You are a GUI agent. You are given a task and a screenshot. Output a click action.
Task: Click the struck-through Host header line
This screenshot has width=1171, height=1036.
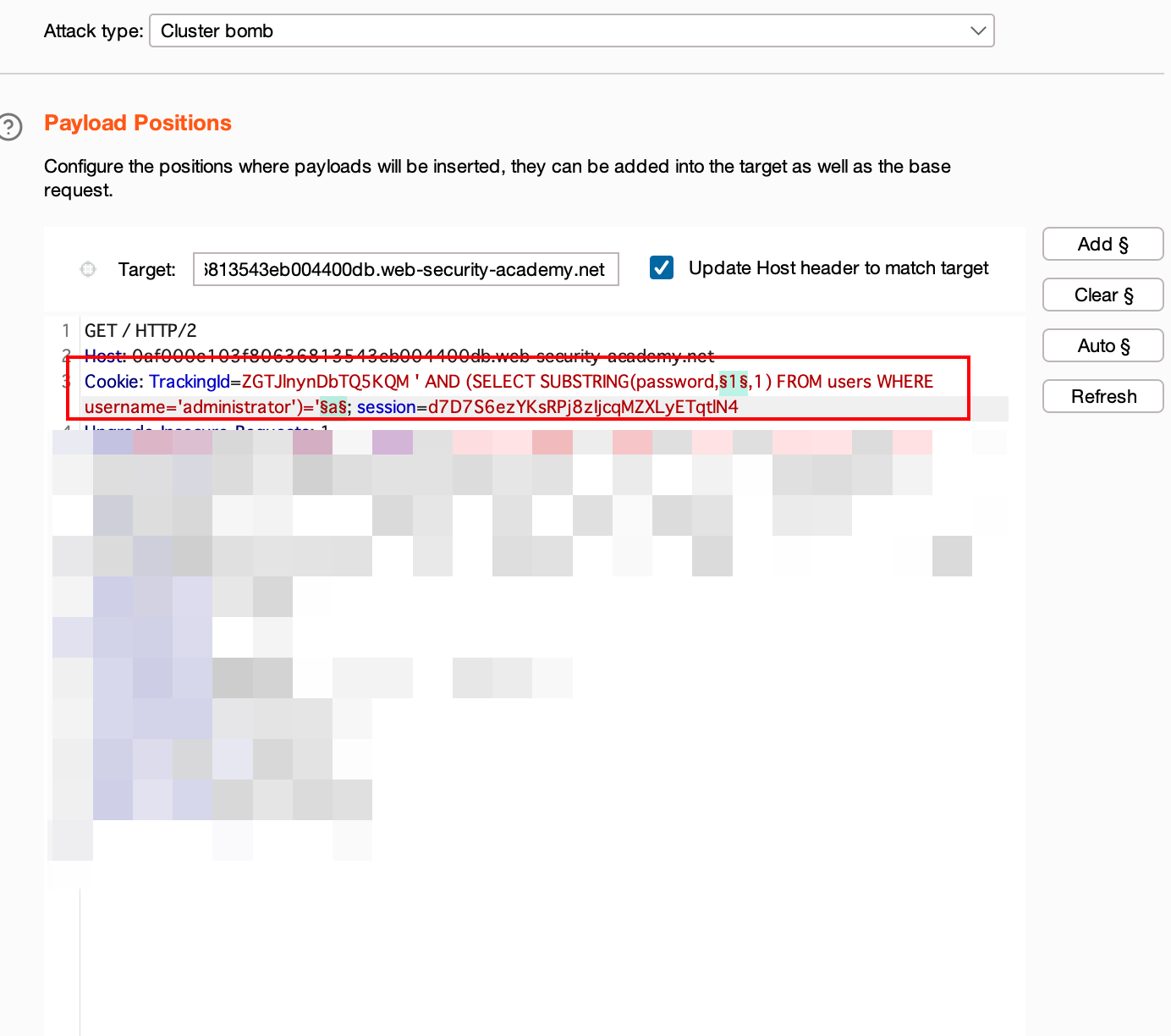pyautogui.click(x=398, y=356)
